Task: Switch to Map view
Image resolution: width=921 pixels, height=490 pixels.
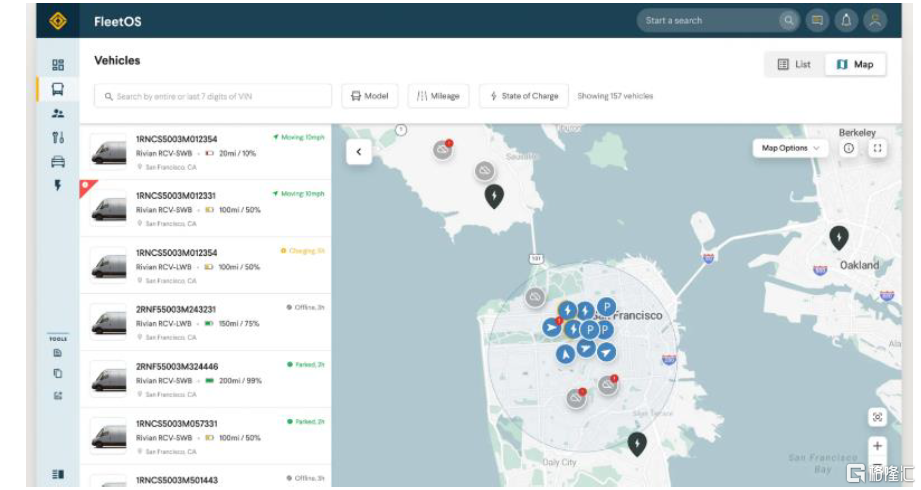Action: pyautogui.click(x=855, y=64)
